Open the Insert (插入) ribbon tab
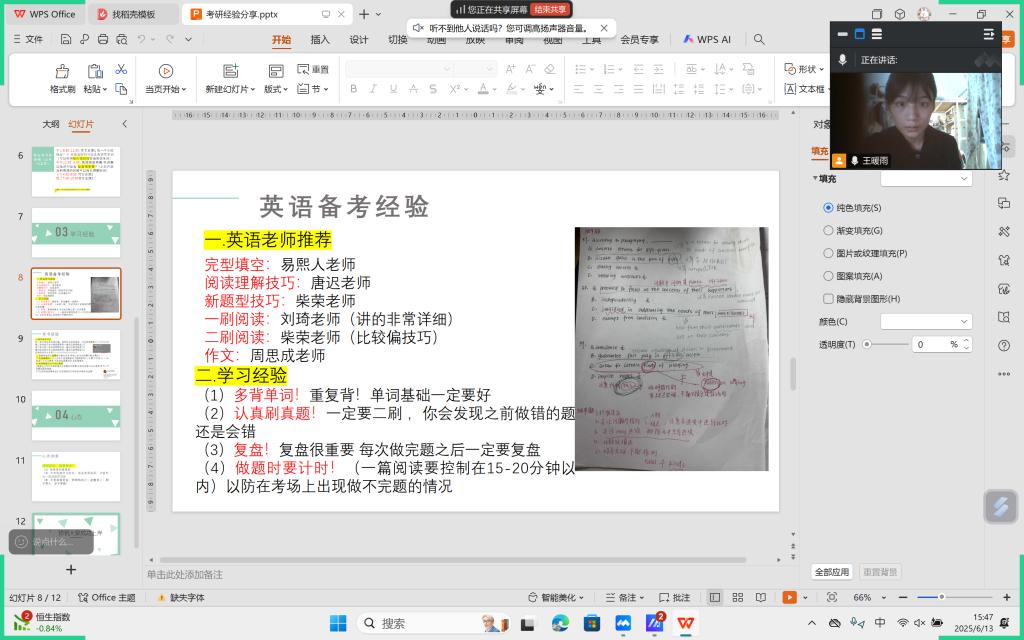The image size is (1024, 640). pyautogui.click(x=320, y=40)
